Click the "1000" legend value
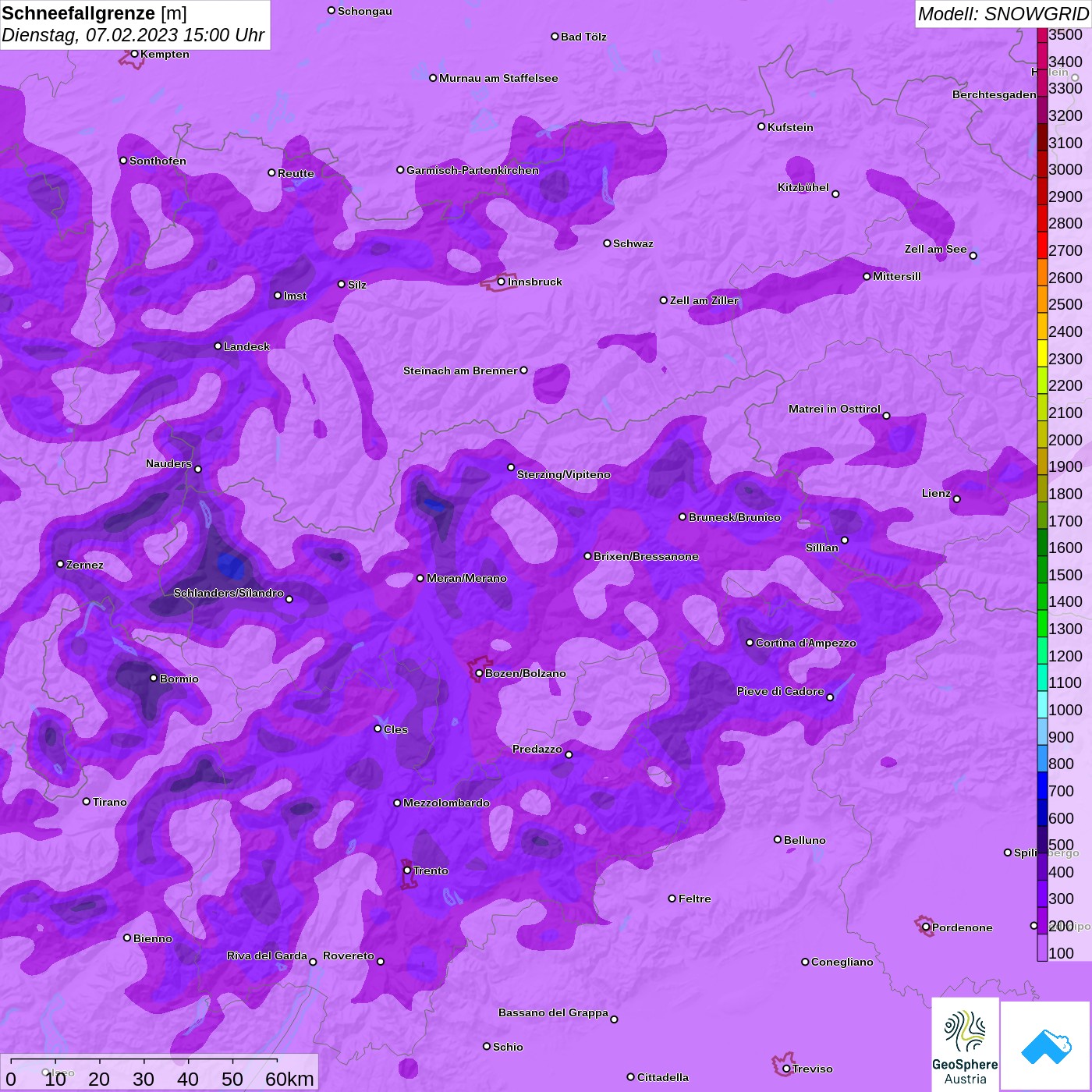Screen dimensions: 1092x1092 click(x=1065, y=710)
